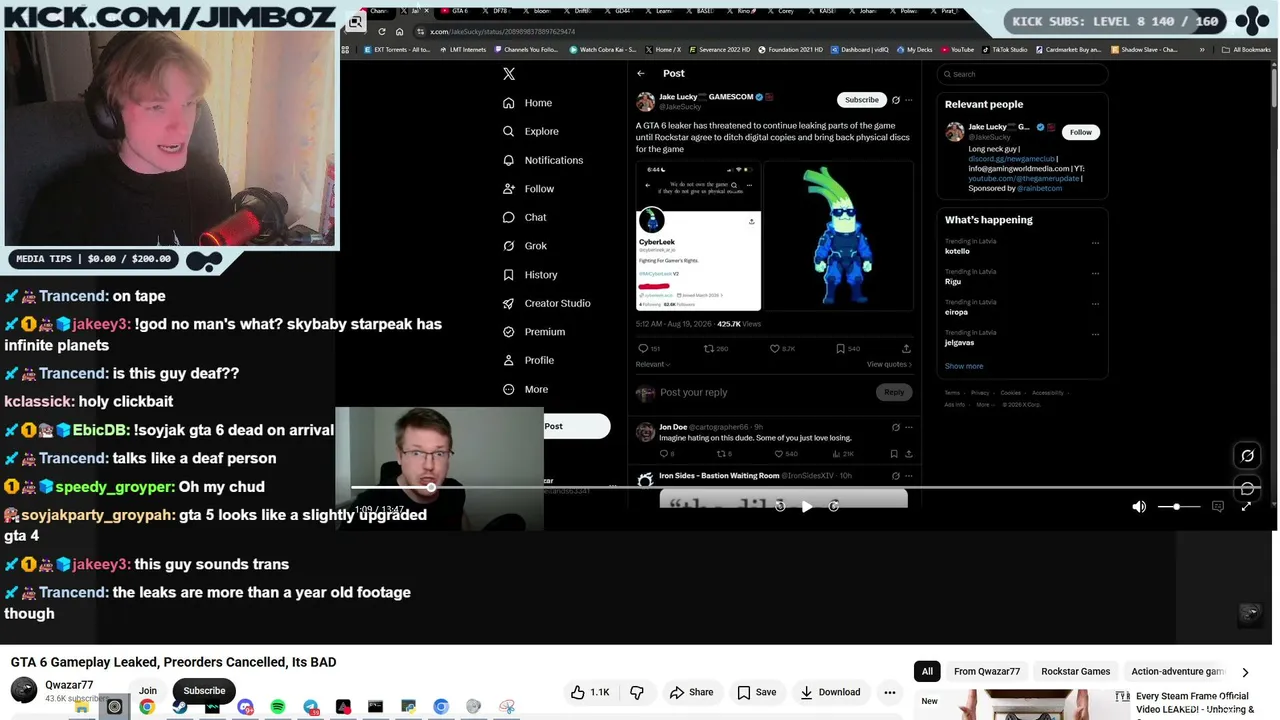The image size is (1280, 720).
Task: Go to Home in X sidebar
Action: click(x=527, y=103)
